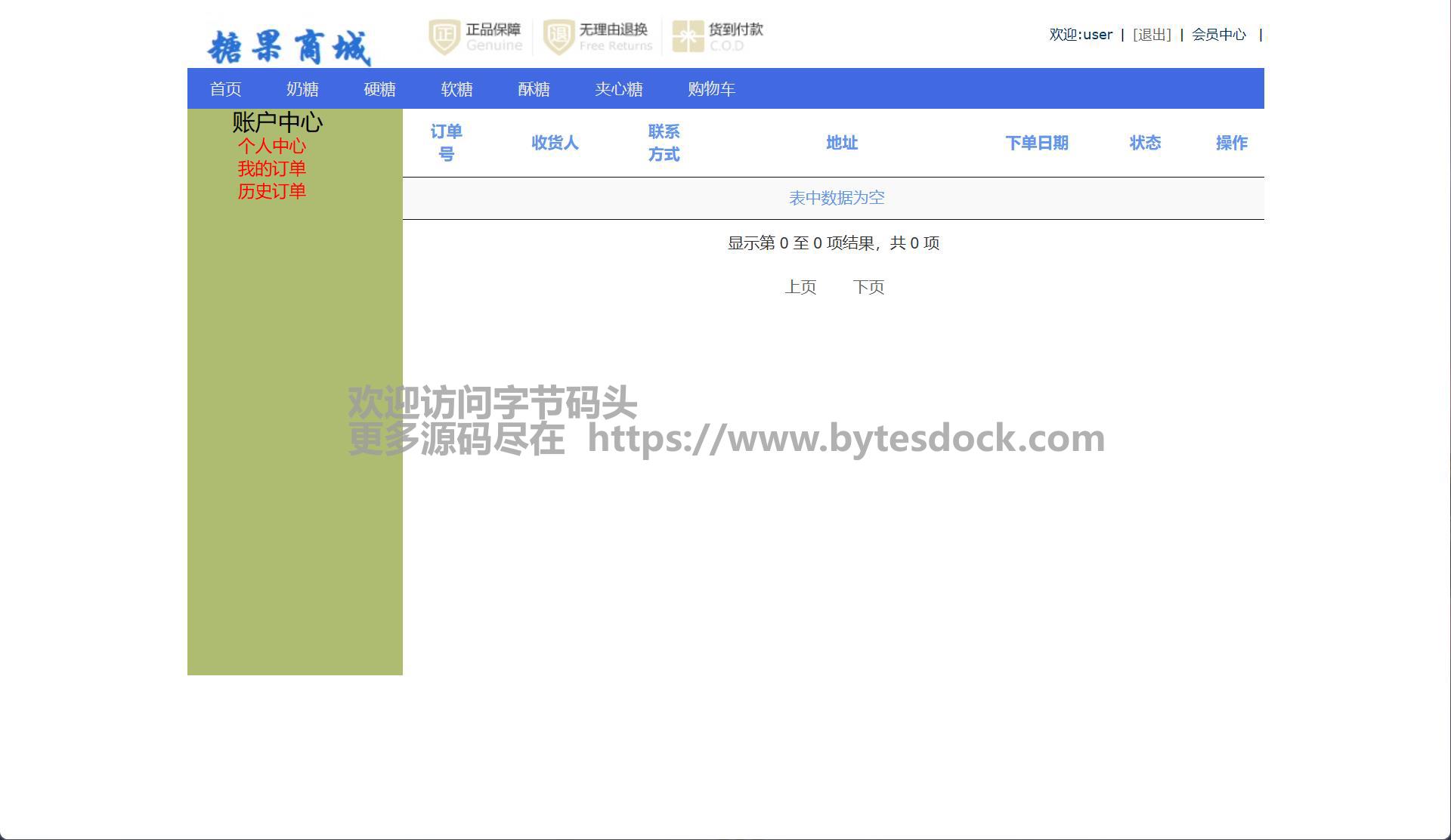Browse the 酥糖 category

click(534, 89)
